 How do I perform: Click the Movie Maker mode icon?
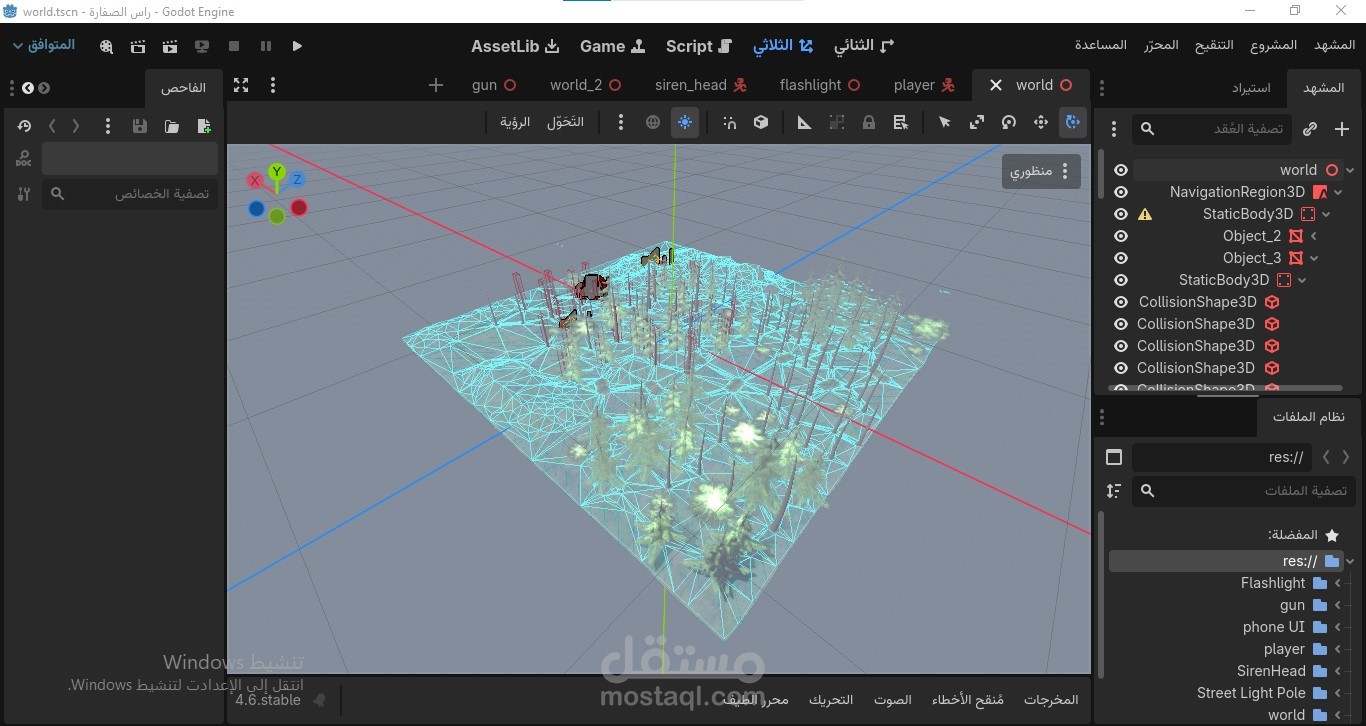point(107,46)
